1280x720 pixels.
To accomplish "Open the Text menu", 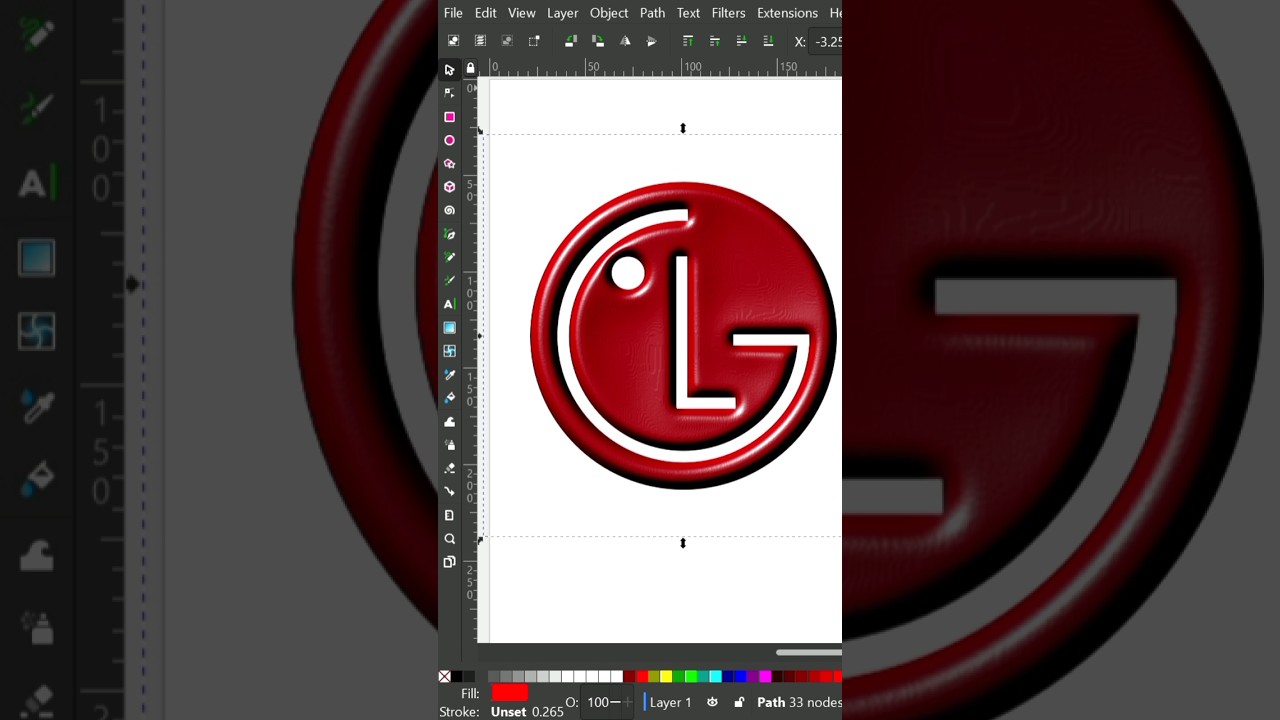I will pyautogui.click(x=688, y=13).
